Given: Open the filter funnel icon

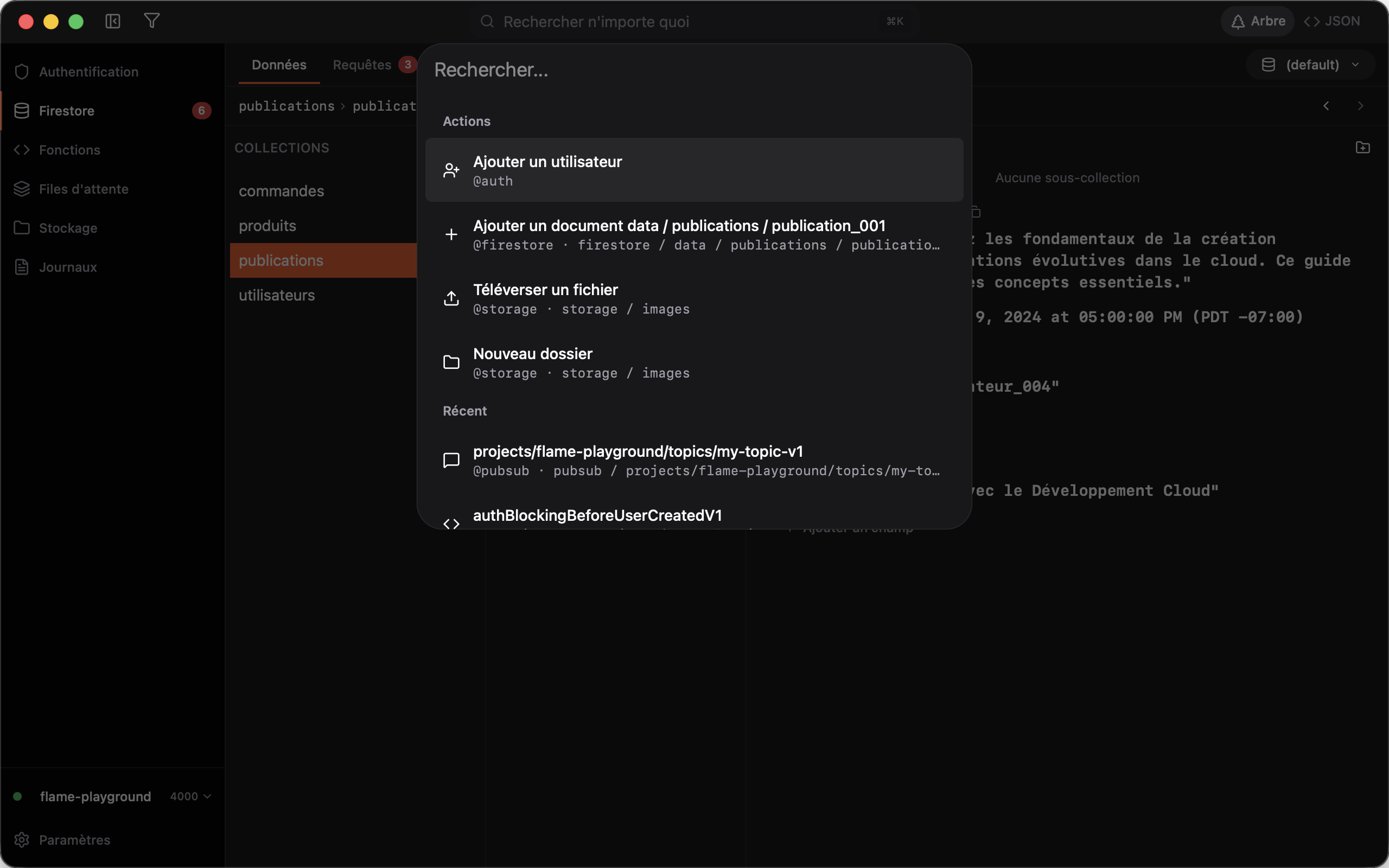Looking at the screenshot, I should 151,21.
